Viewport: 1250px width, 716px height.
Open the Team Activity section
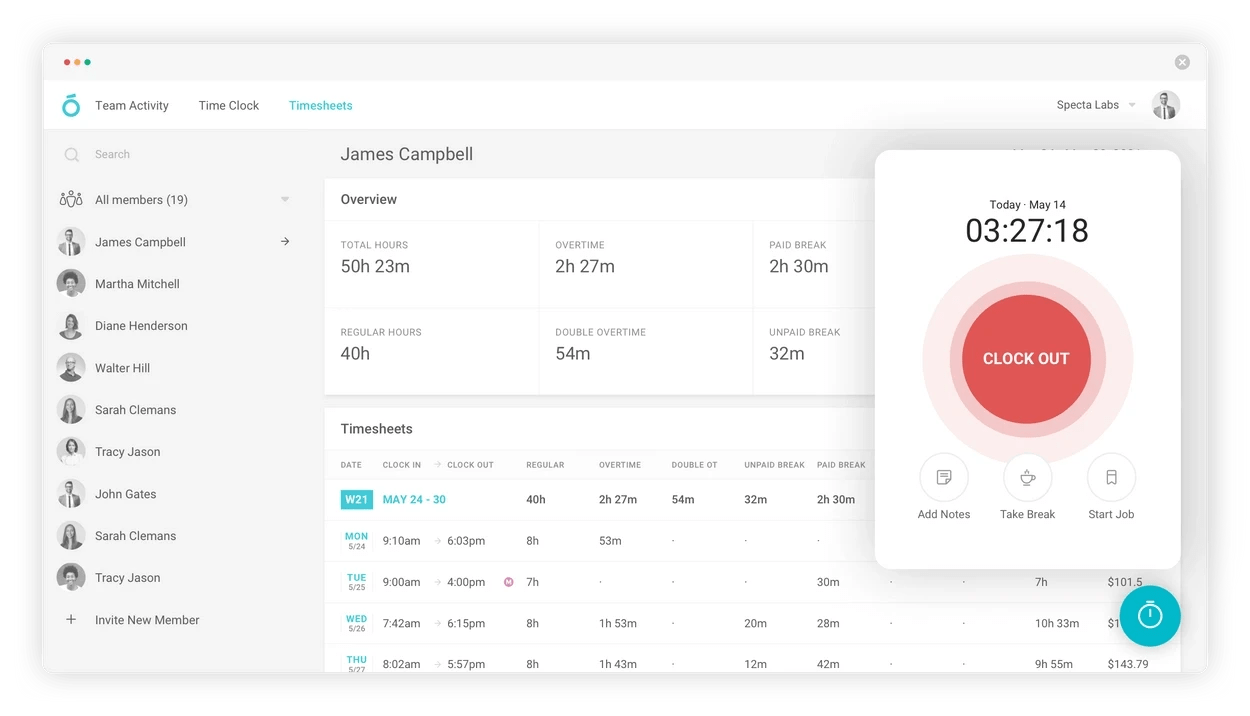[131, 105]
